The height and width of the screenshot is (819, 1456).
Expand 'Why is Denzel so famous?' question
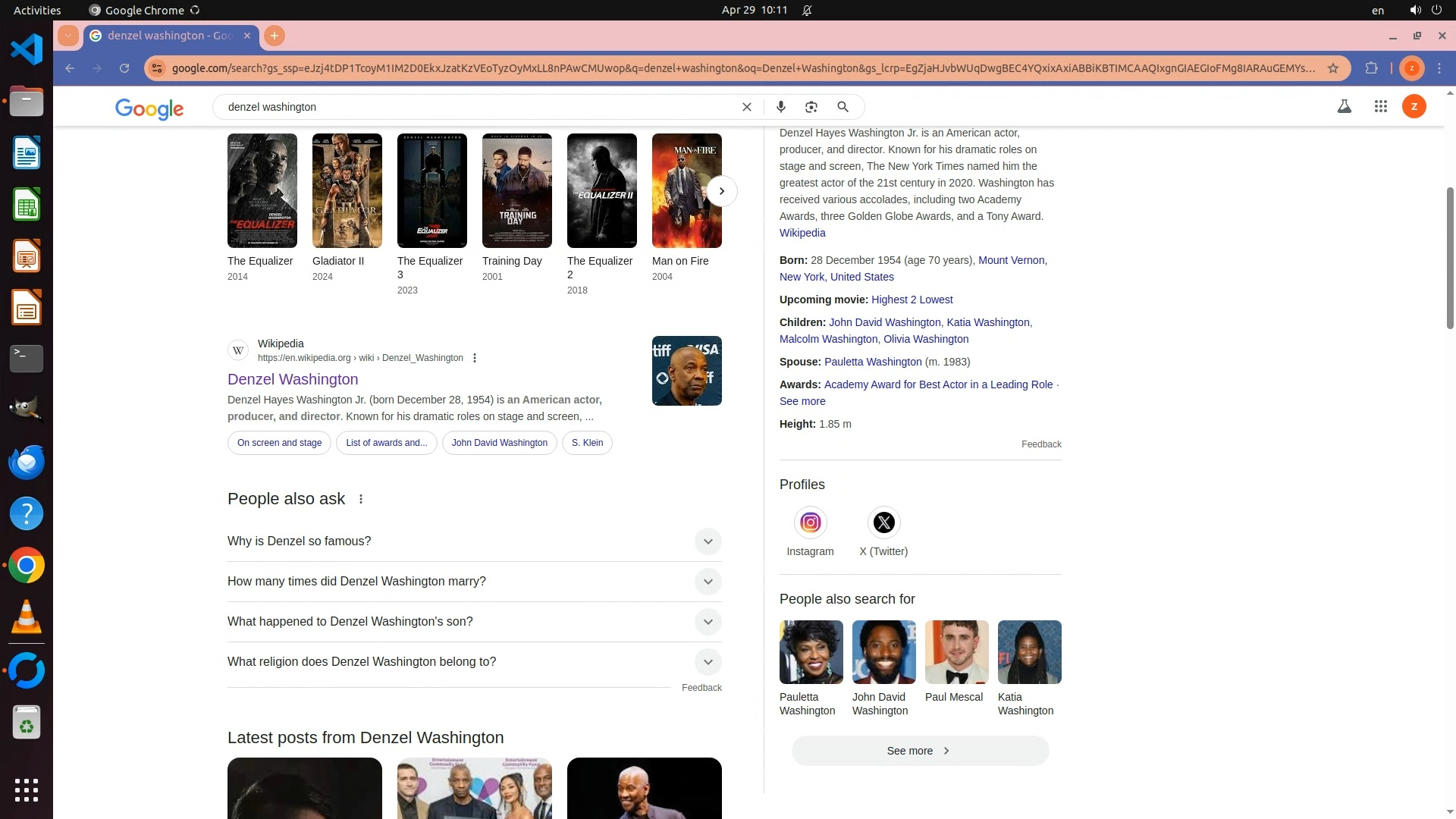tap(708, 541)
